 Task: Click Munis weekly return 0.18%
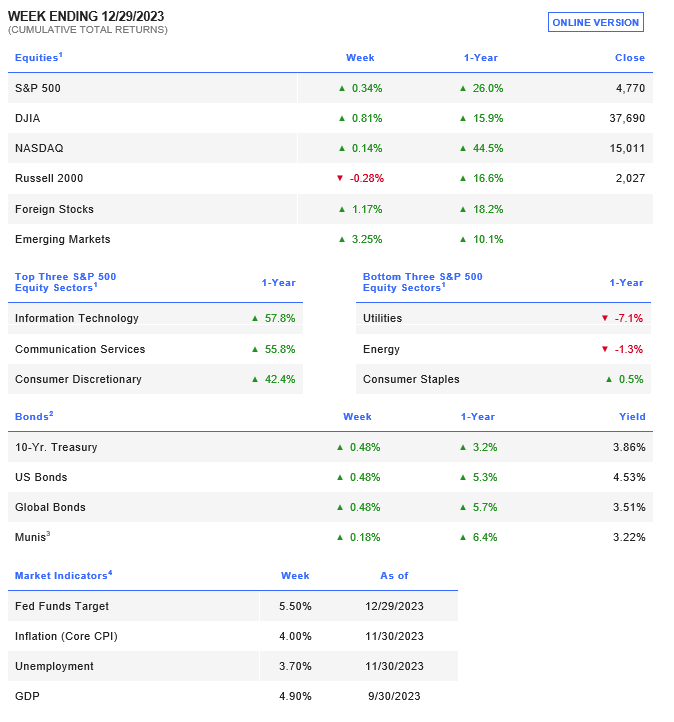(x=365, y=537)
